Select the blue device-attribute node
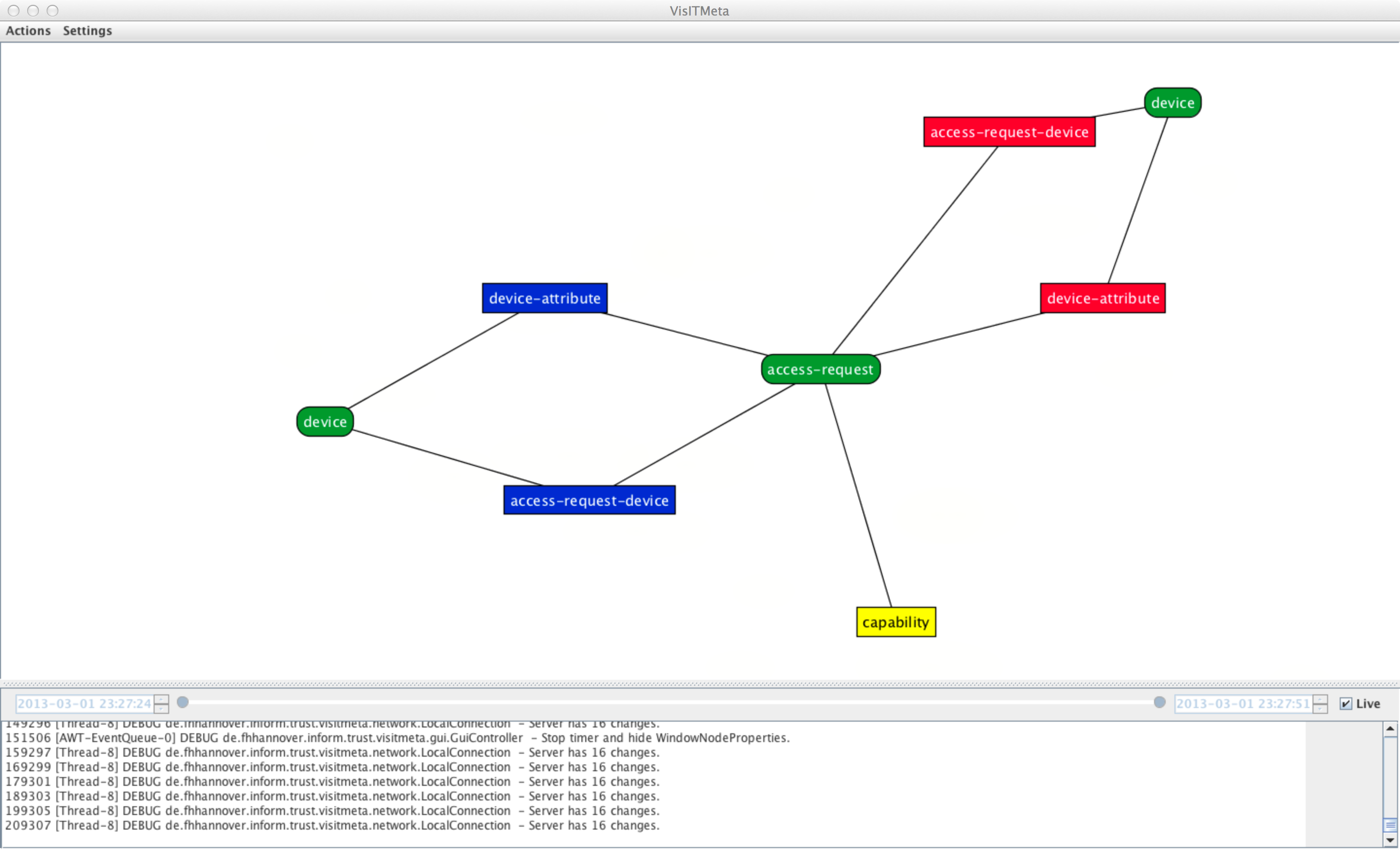1400x850 pixels. coord(544,298)
